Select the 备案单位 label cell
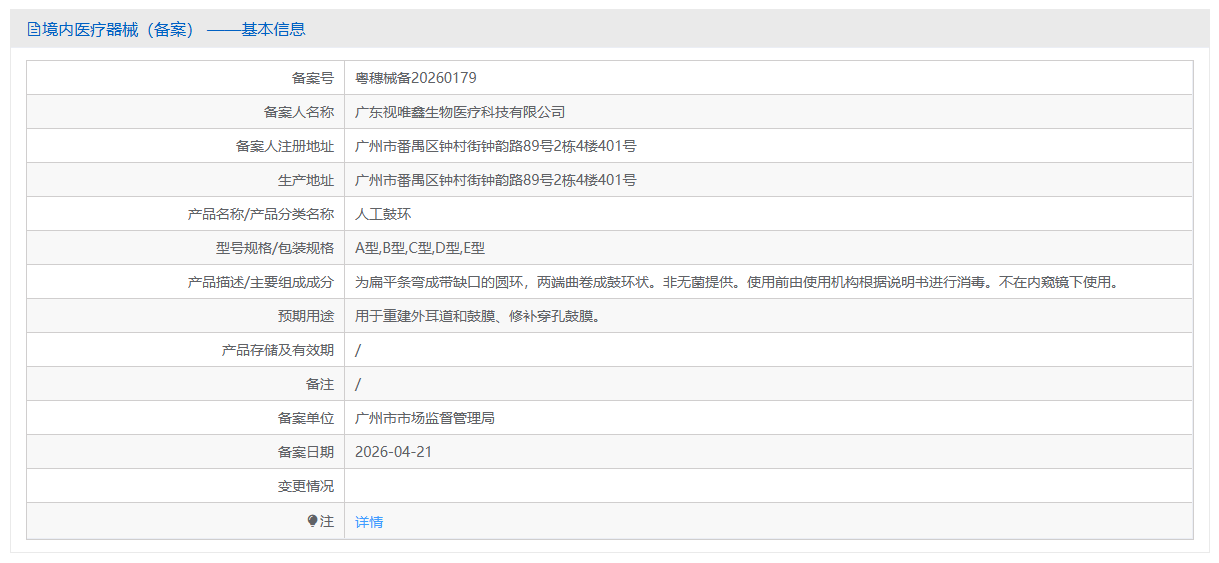The width and height of the screenshot is (1219, 563). (x=186, y=418)
